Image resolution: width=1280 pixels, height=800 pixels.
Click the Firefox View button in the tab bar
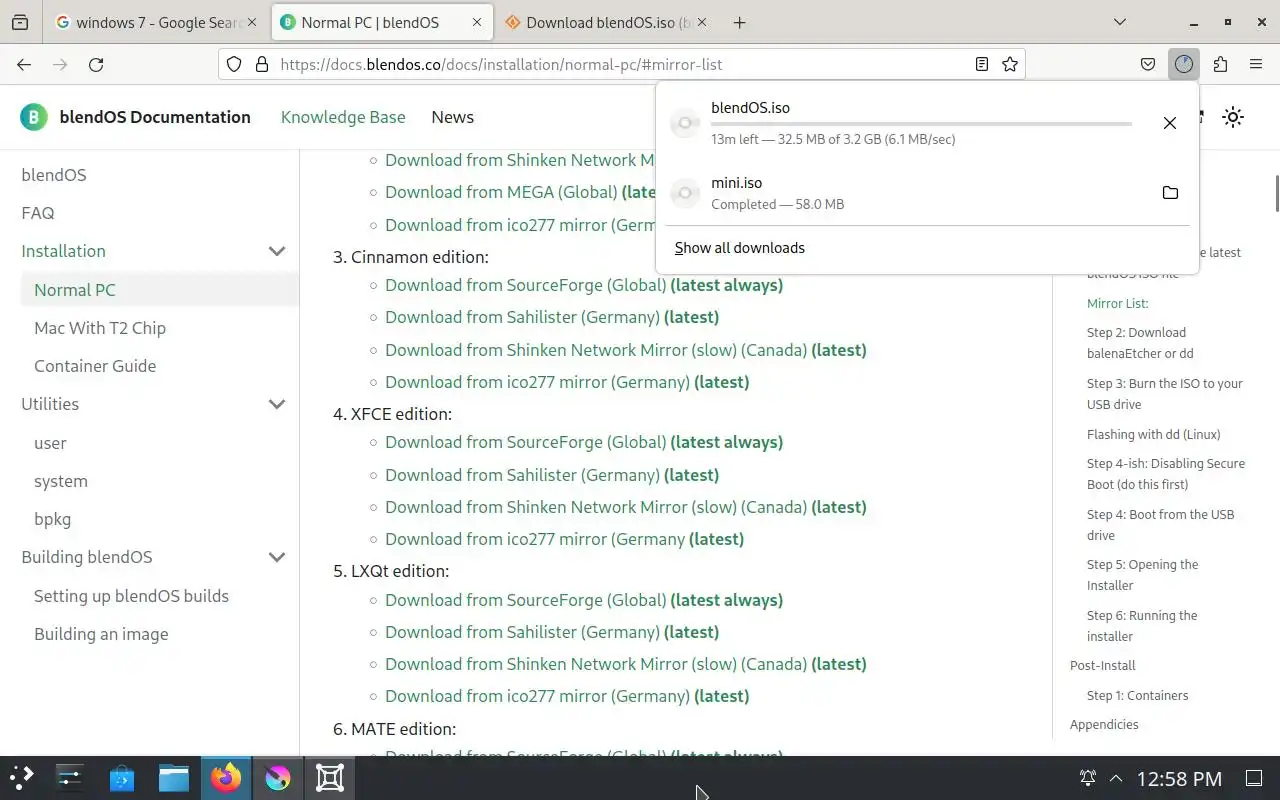(x=20, y=22)
